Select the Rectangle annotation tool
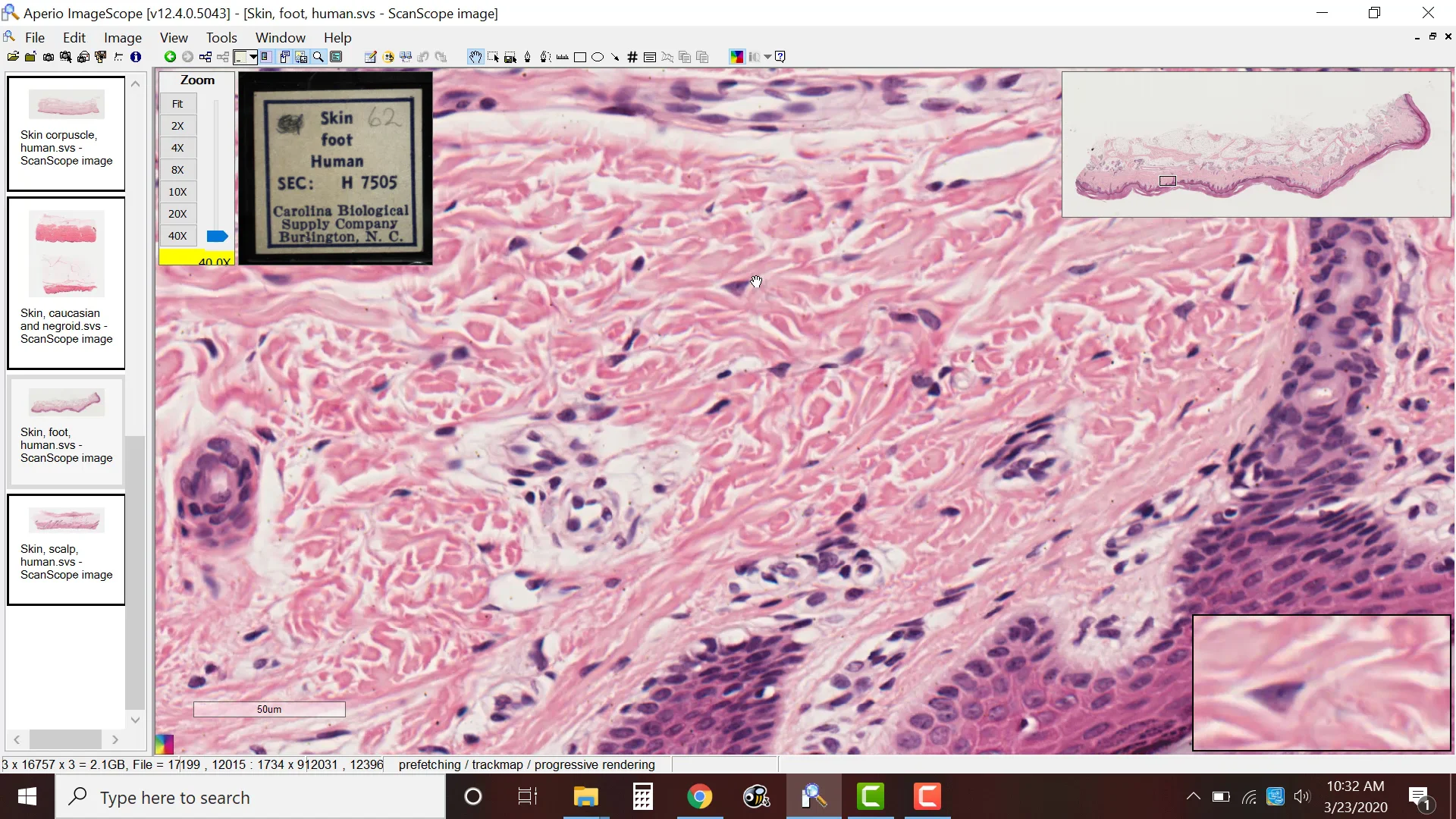Viewport: 1456px width, 819px height. point(581,57)
